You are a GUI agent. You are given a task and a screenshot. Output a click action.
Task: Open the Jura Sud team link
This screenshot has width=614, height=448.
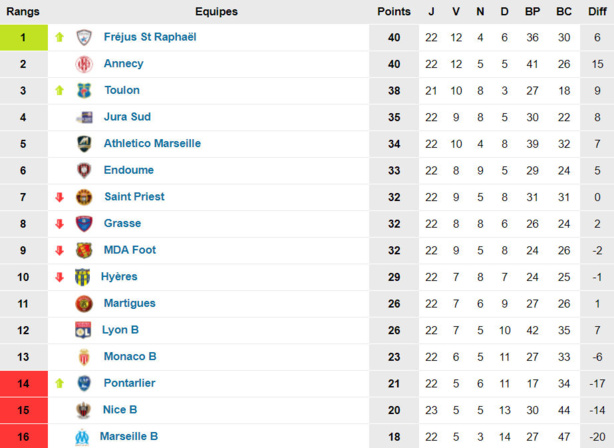tap(127, 117)
